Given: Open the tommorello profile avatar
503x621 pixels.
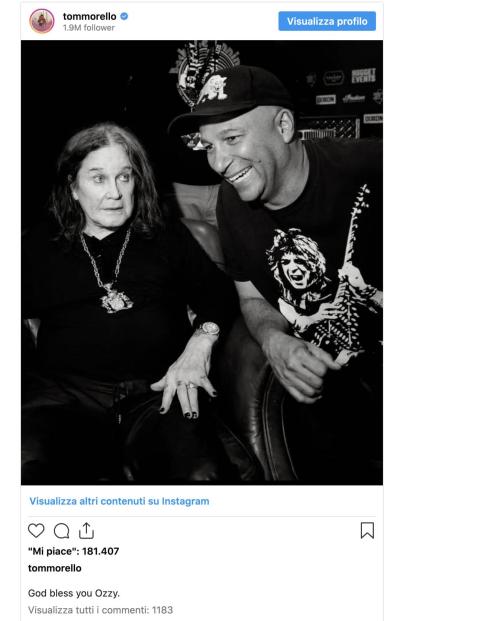Looking at the screenshot, I should tap(42, 21).
